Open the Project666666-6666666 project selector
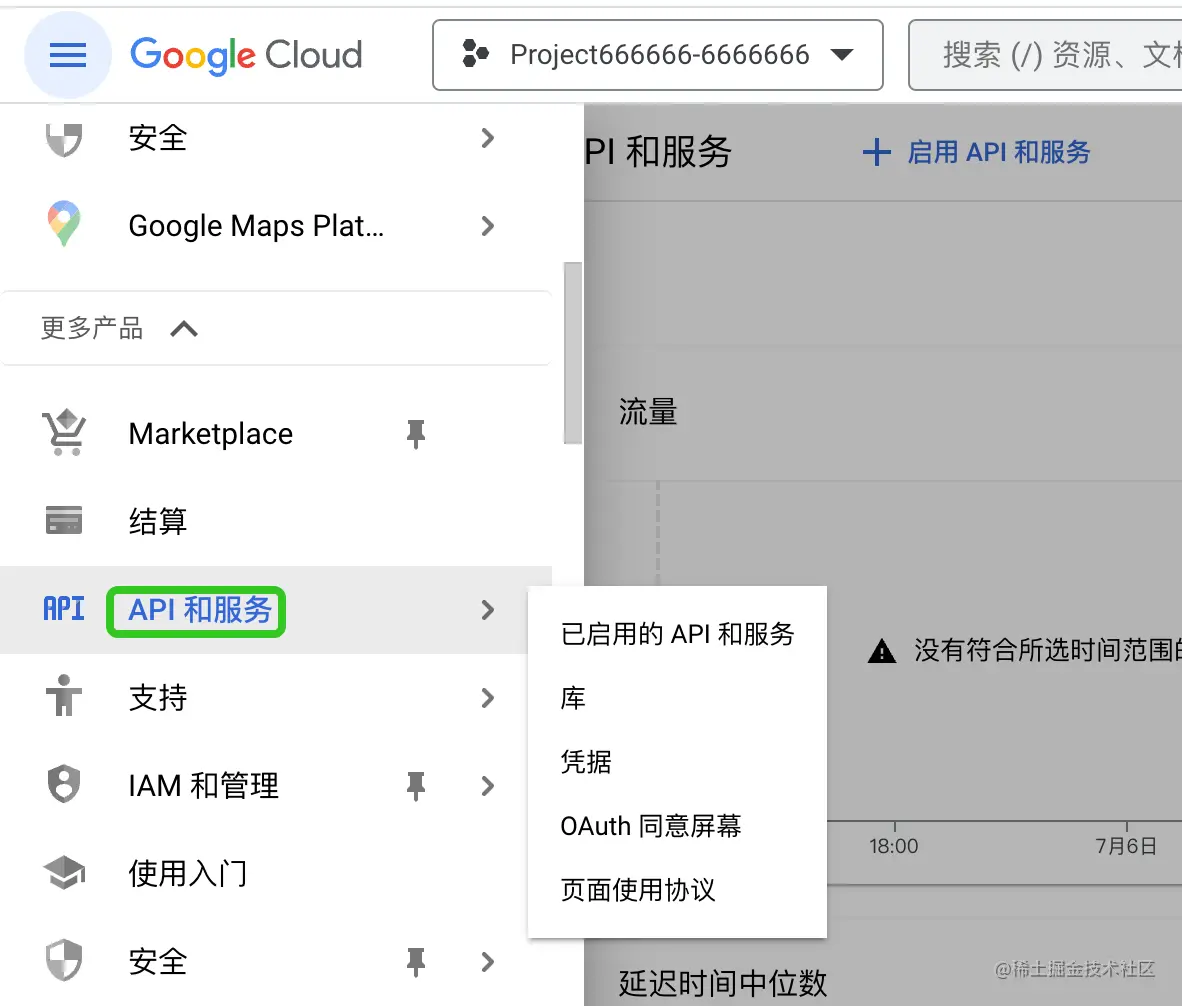 (658, 55)
